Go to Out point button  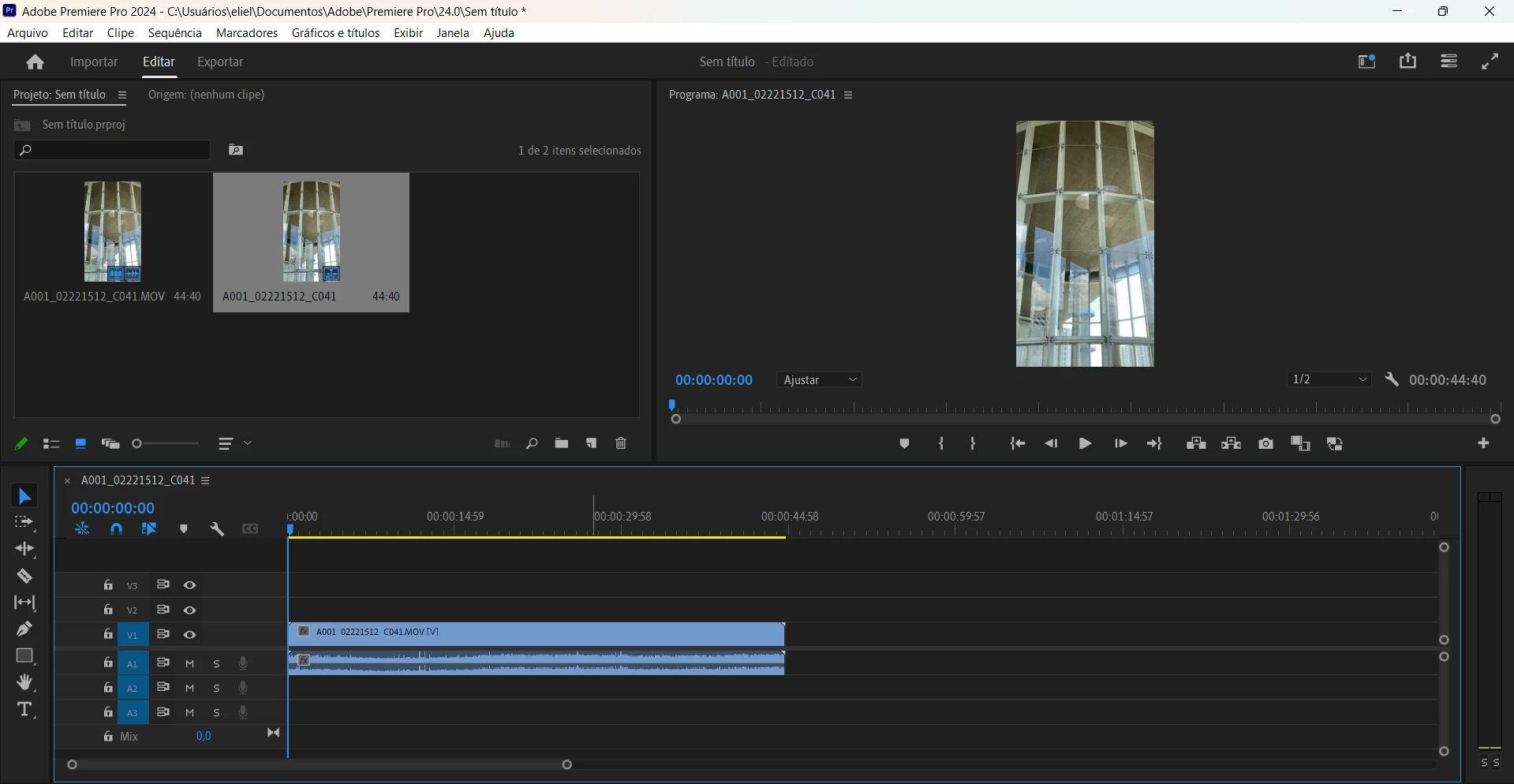tap(1155, 444)
